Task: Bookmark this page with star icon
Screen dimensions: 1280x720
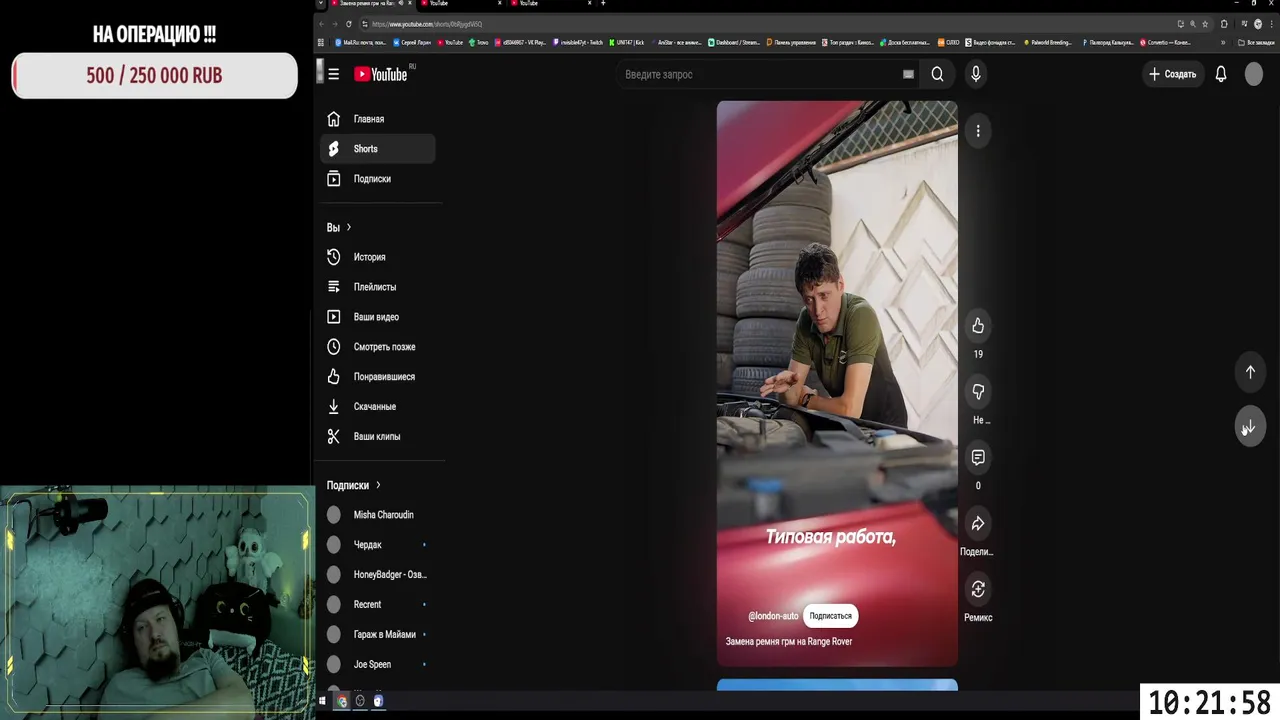Action: click(x=1205, y=24)
